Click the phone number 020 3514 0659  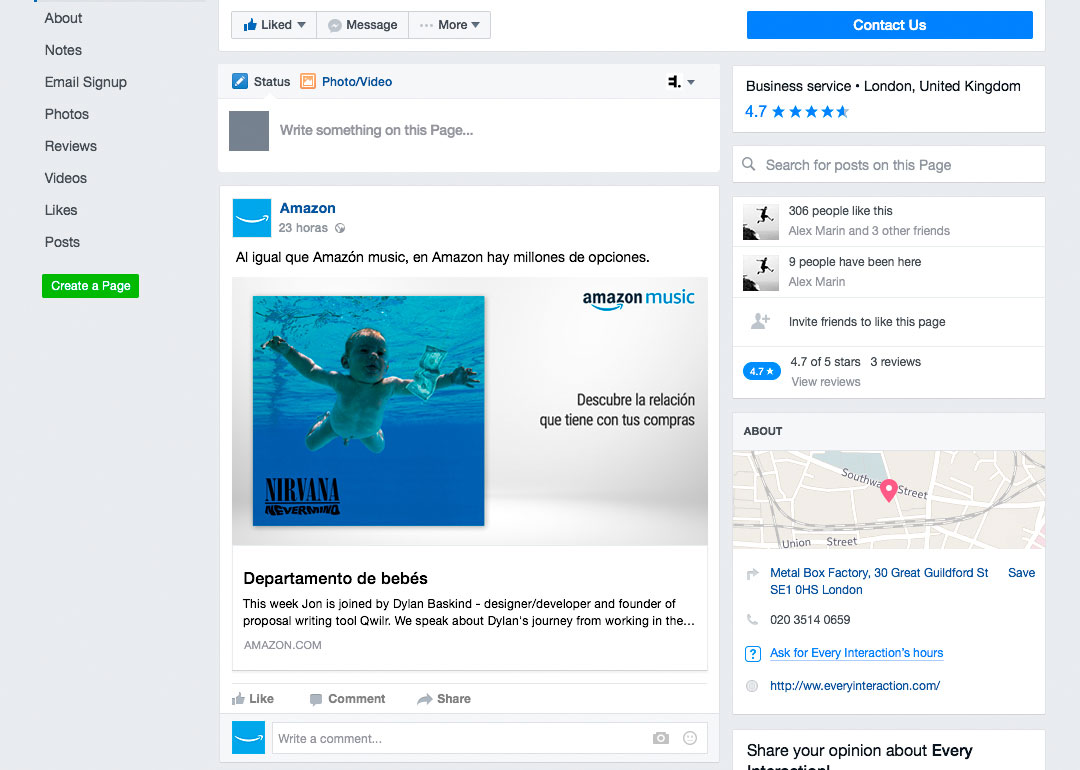click(x=810, y=620)
